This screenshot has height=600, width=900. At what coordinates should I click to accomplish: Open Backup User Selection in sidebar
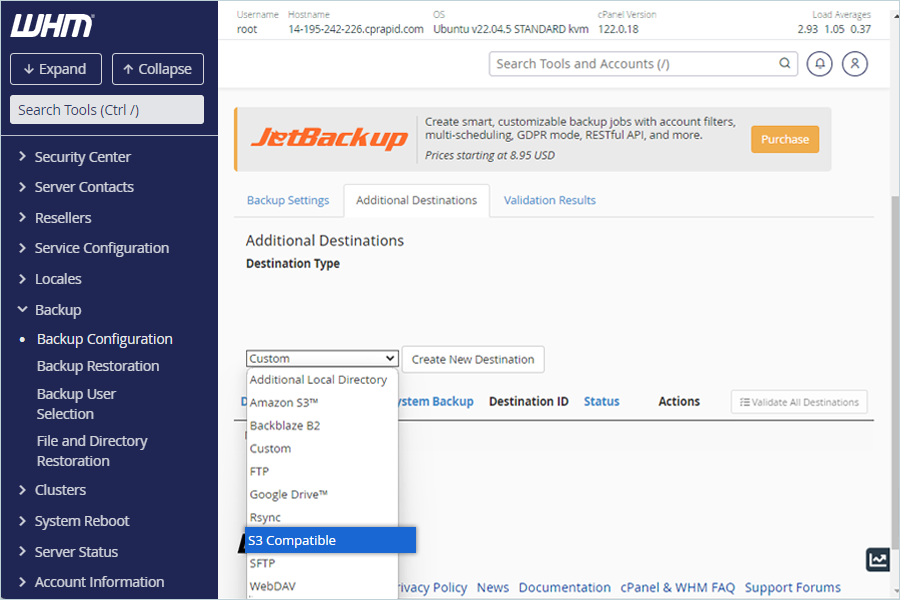[x=76, y=404]
